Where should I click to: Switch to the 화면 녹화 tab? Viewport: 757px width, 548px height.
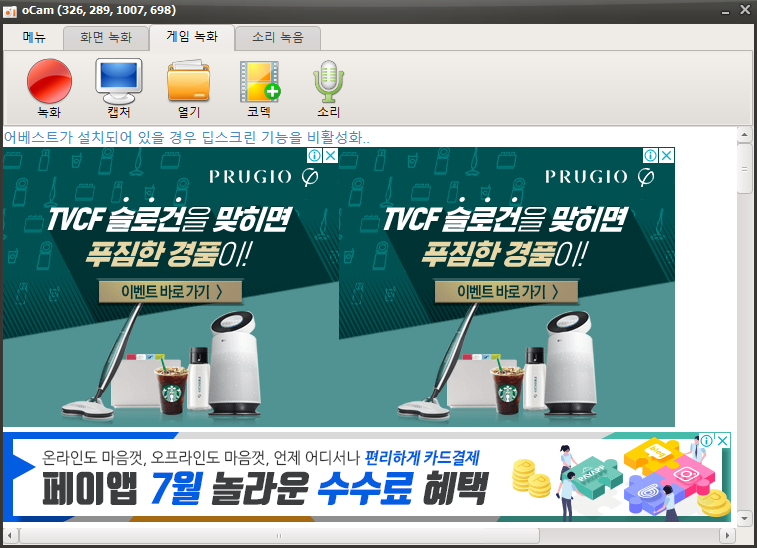coord(106,37)
